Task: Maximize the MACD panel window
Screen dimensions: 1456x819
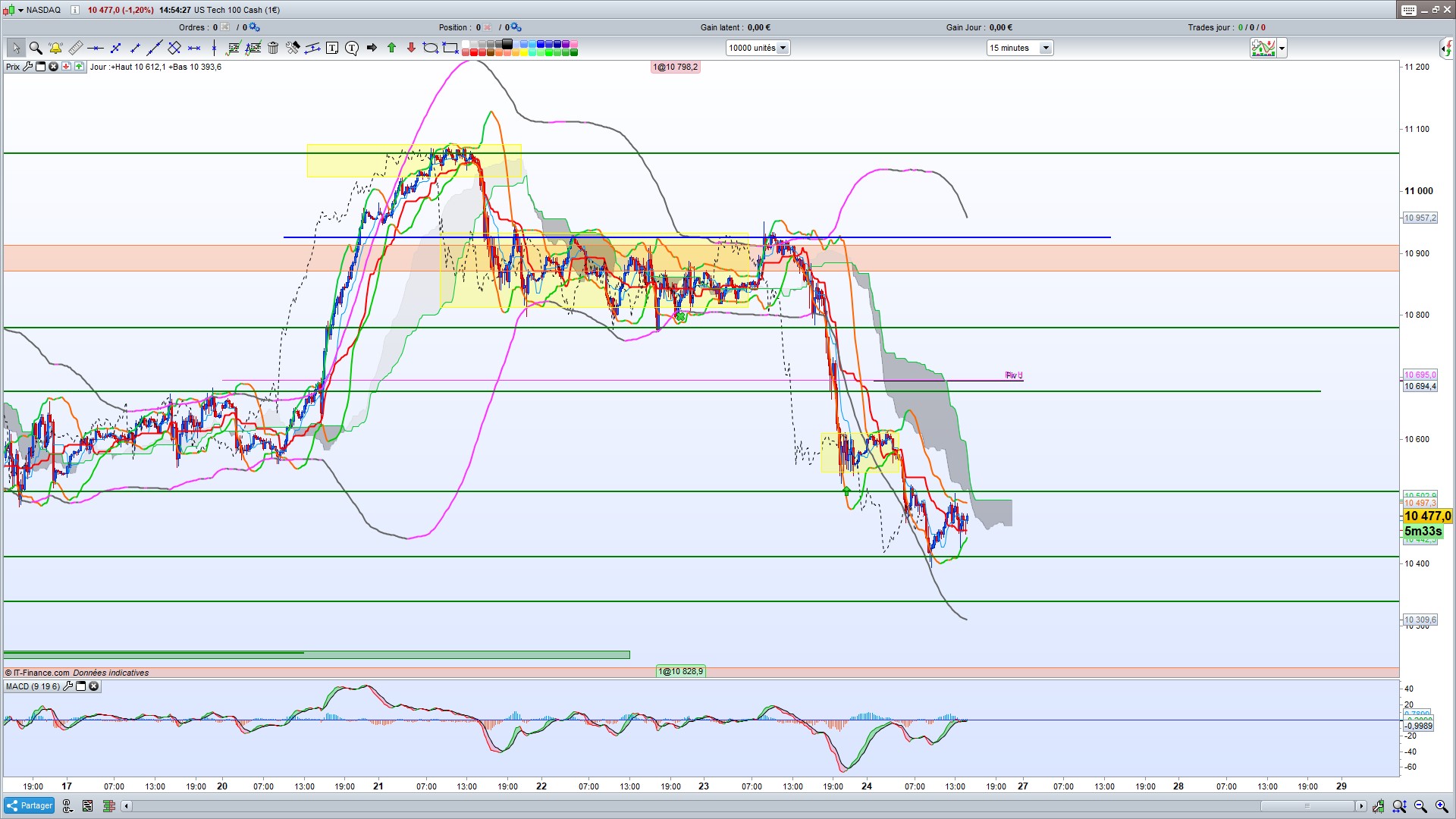Action: [x=81, y=686]
